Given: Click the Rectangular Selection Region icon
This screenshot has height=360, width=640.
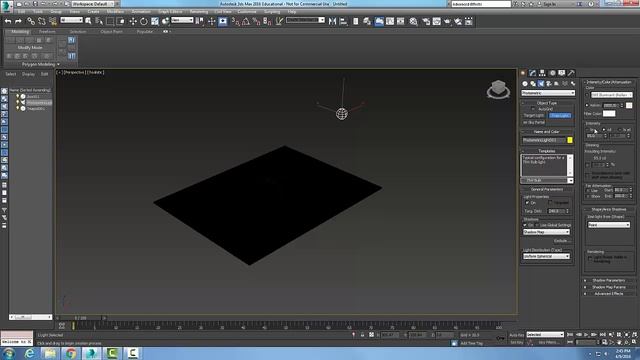Looking at the screenshot, I should 110,21.
